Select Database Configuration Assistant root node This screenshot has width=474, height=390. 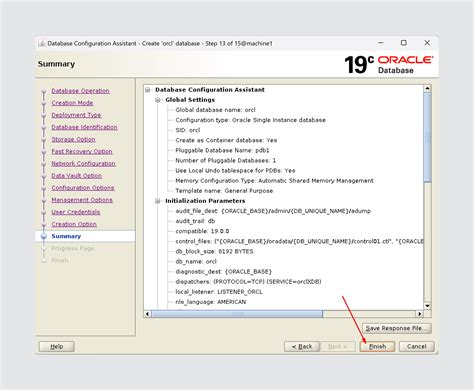point(210,90)
